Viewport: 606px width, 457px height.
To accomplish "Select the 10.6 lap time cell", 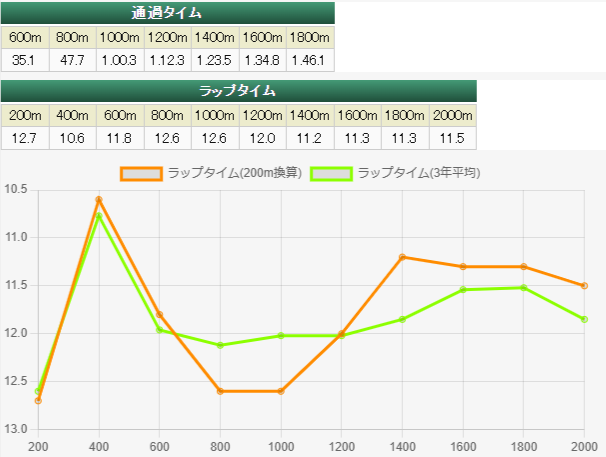I will tap(73, 138).
